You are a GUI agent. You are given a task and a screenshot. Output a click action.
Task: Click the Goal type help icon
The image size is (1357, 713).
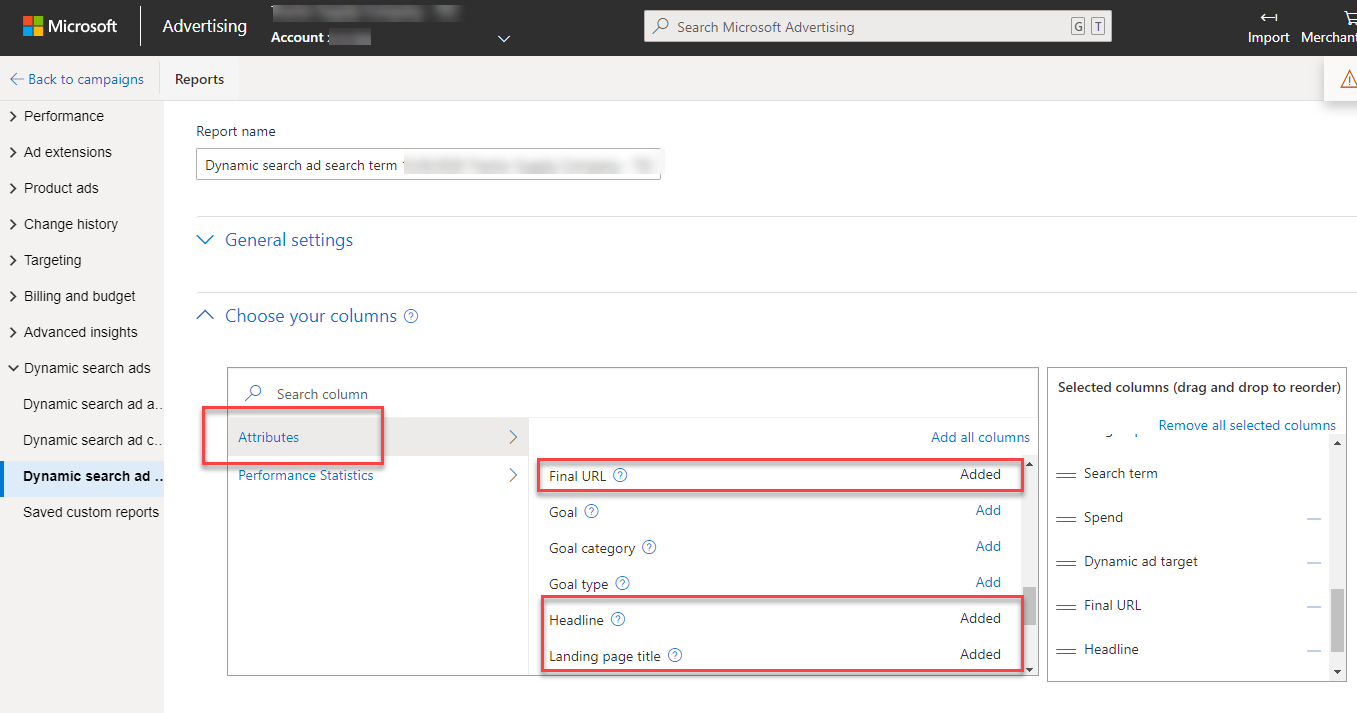click(x=621, y=584)
